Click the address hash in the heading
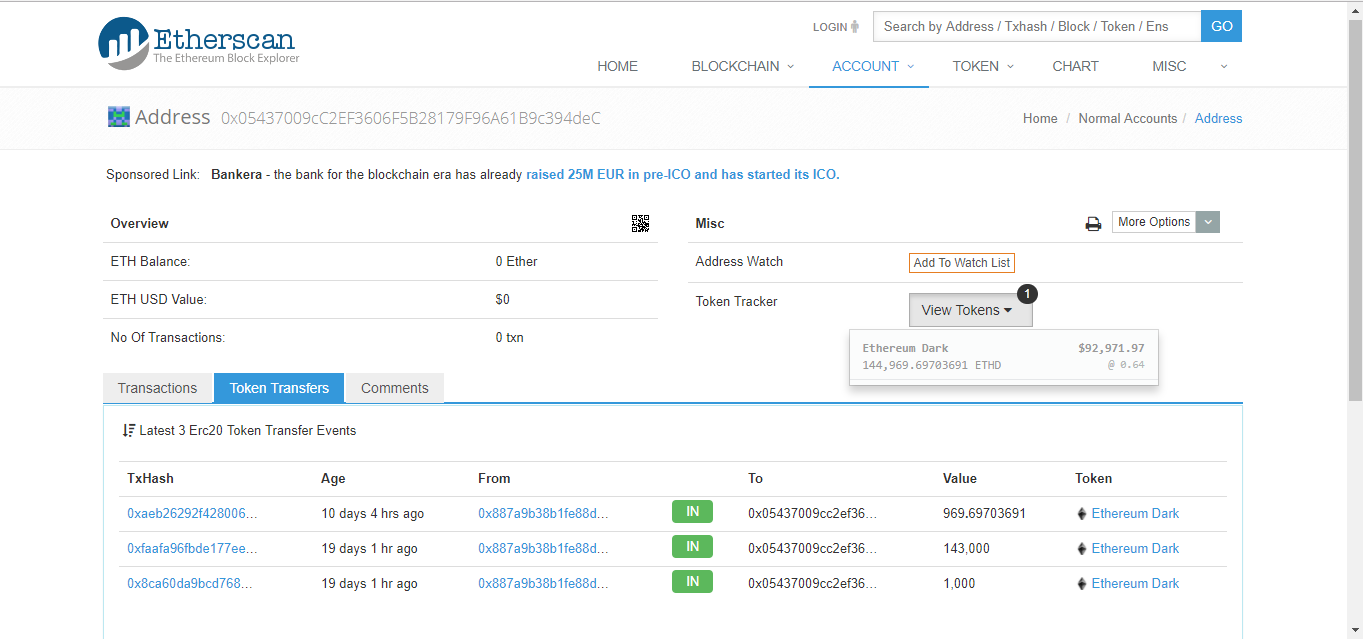Image resolution: width=1363 pixels, height=639 pixels. click(x=411, y=118)
